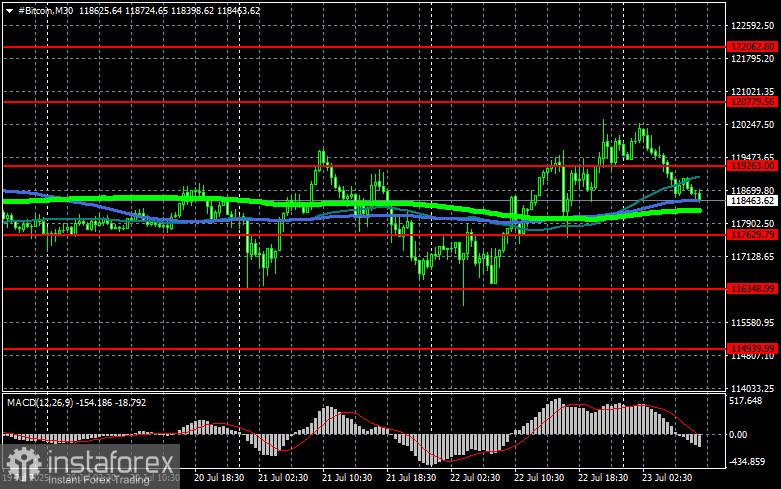This screenshot has width=781, height=489.
Task: Click the 122062.80 red price label
Action: click(x=752, y=47)
